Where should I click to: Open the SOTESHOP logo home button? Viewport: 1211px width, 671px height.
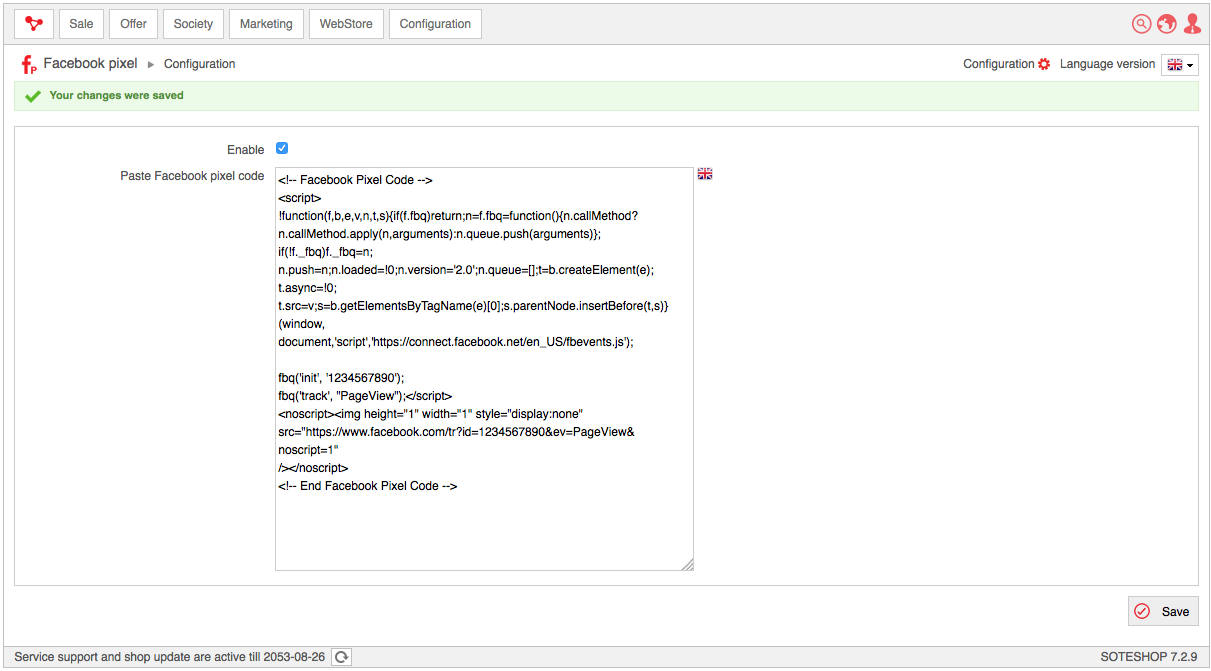34,24
